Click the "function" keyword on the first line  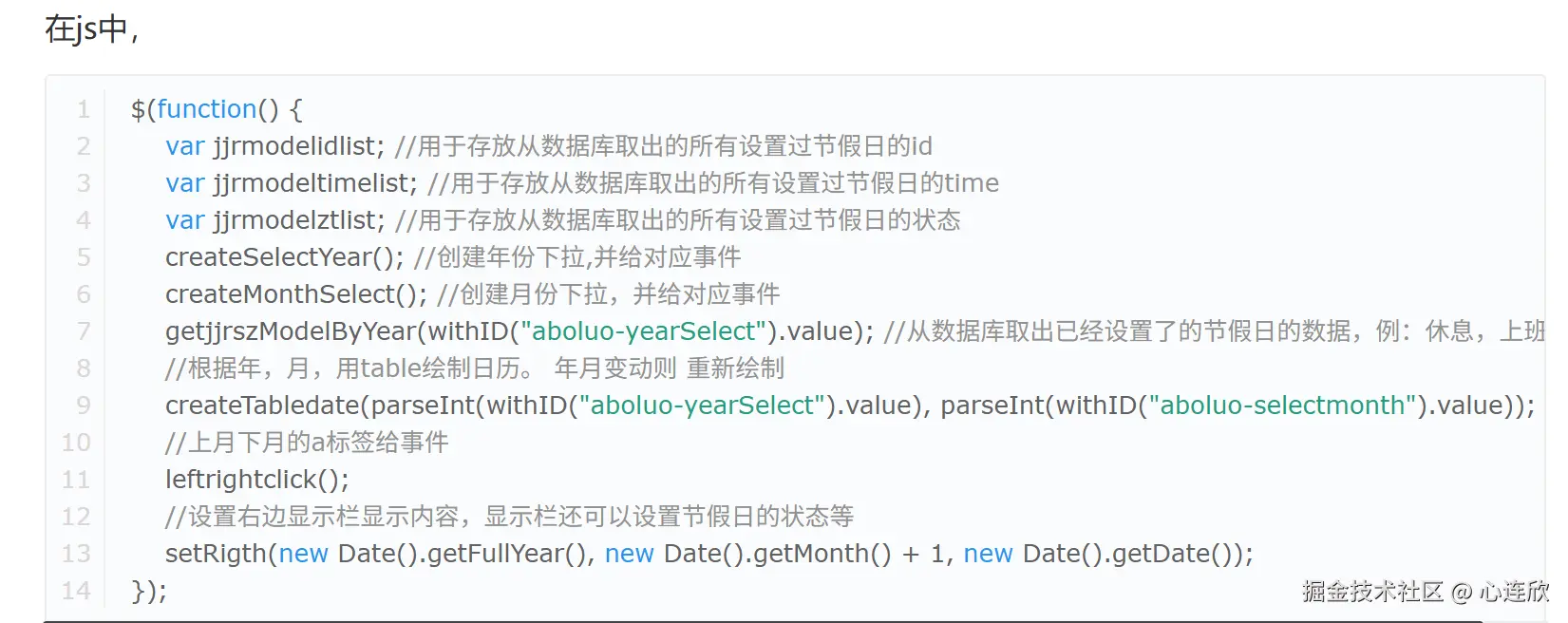tap(207, 109)
